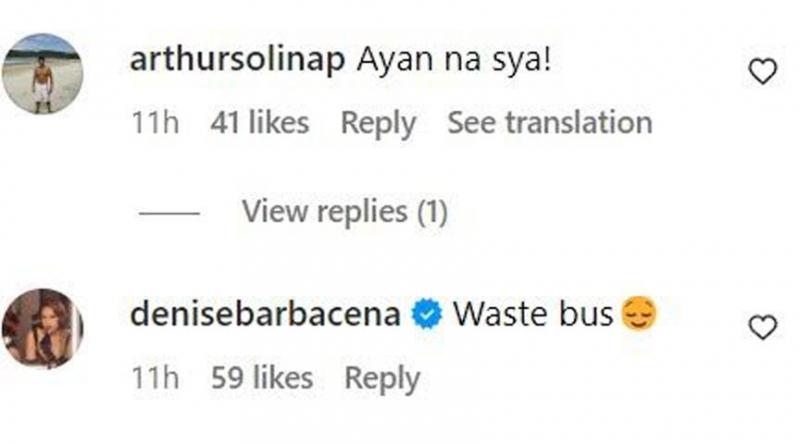The height and width of the screenshot is (444, 800).
Task: Expand View replies (1) under first comment
Action: click(x=345, y=211)
